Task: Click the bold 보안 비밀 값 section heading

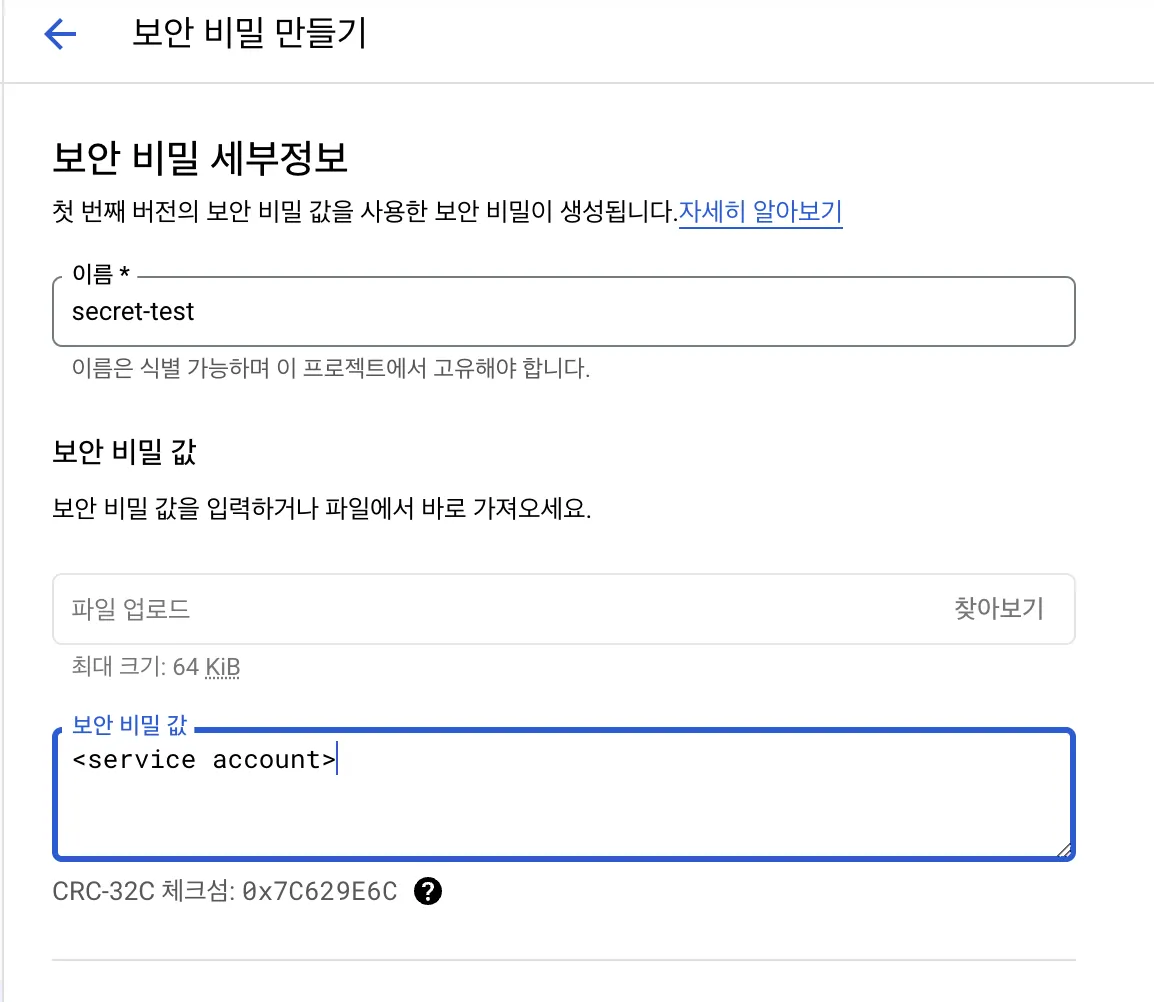Action: 124,452
